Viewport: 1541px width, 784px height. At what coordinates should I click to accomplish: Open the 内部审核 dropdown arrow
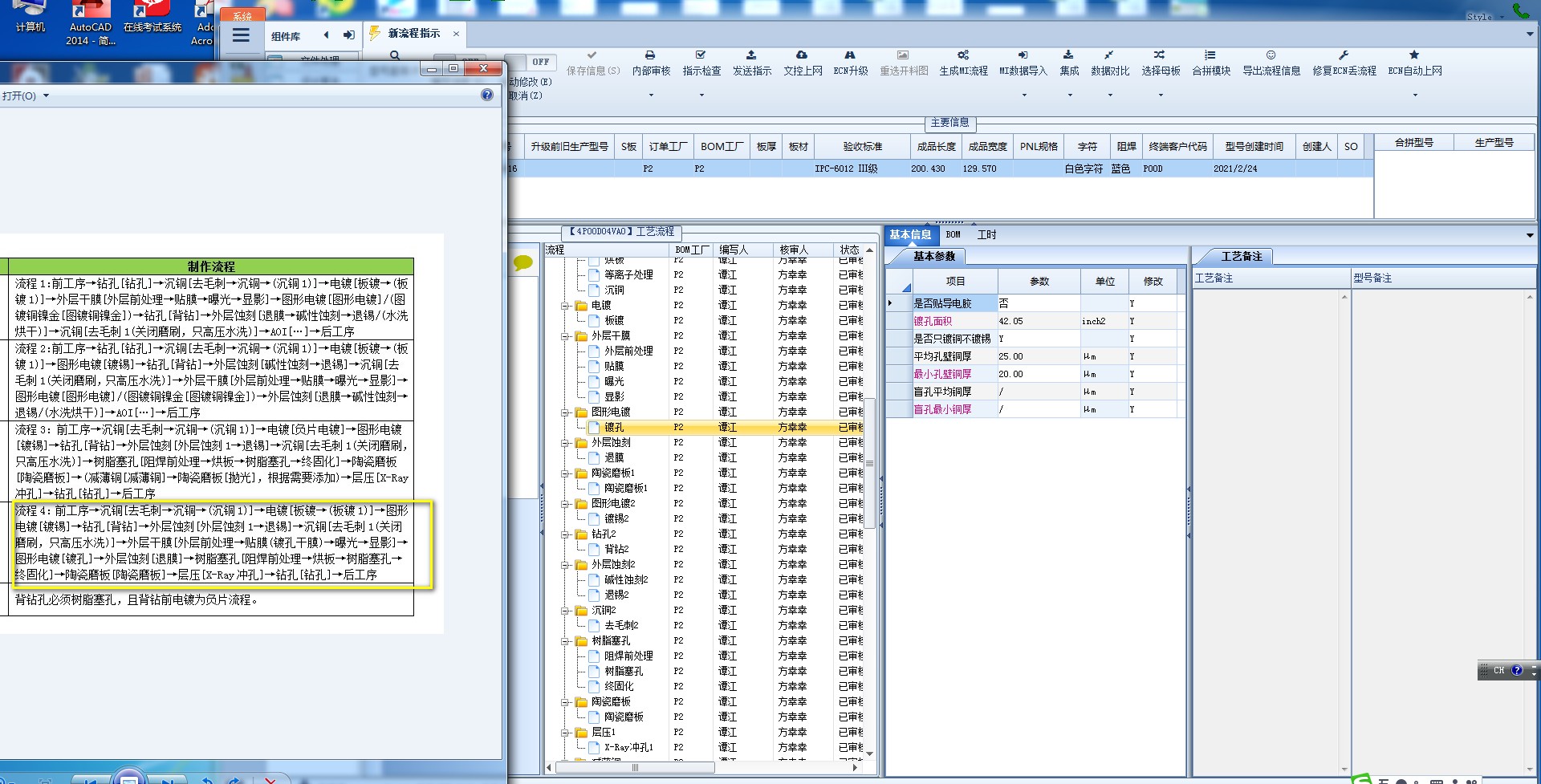click(x=651, y=95)
